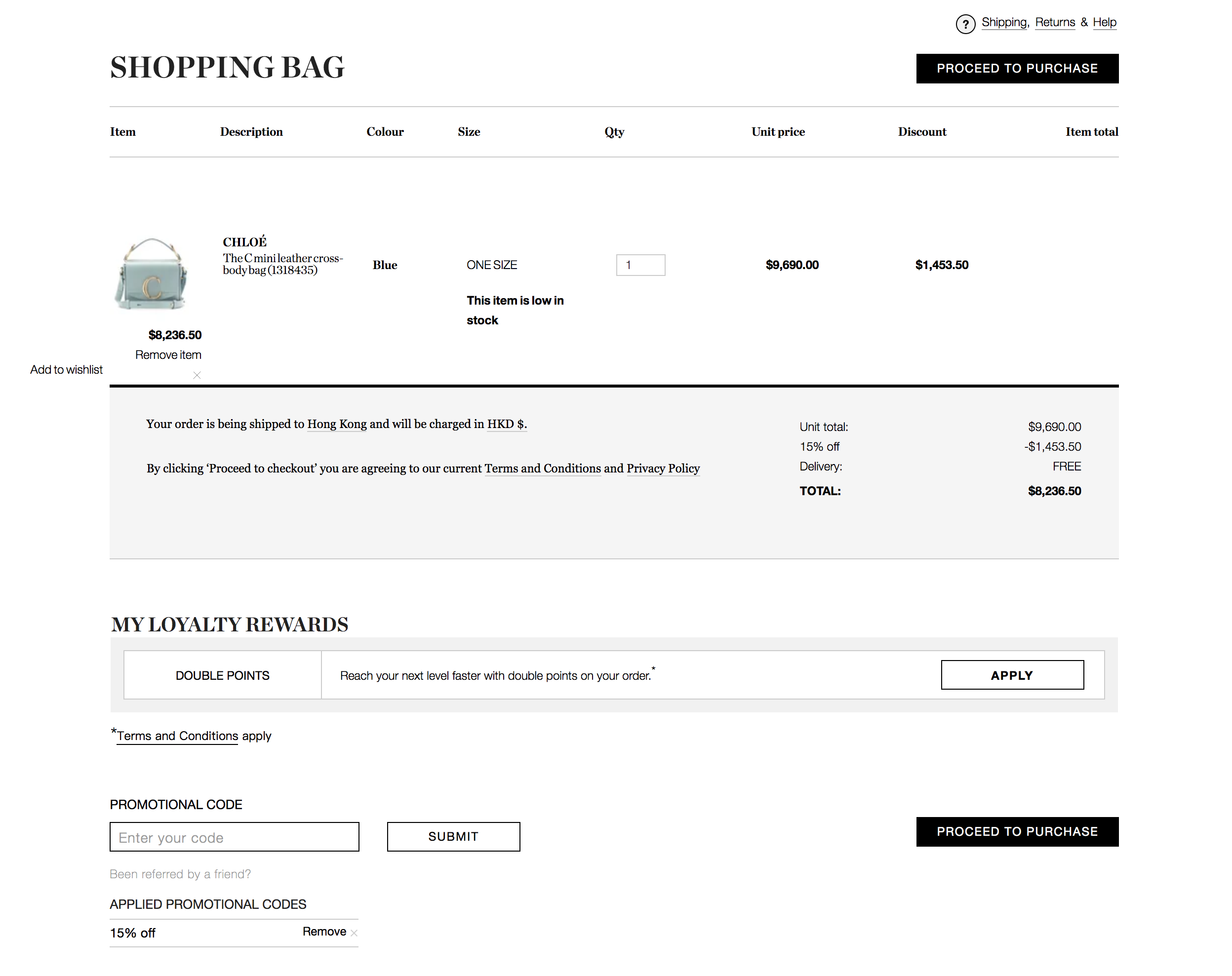Submit the promotional code
The width and height of the screenshot is (1232, 976).
pyautogui.click(x=453, y=837)
